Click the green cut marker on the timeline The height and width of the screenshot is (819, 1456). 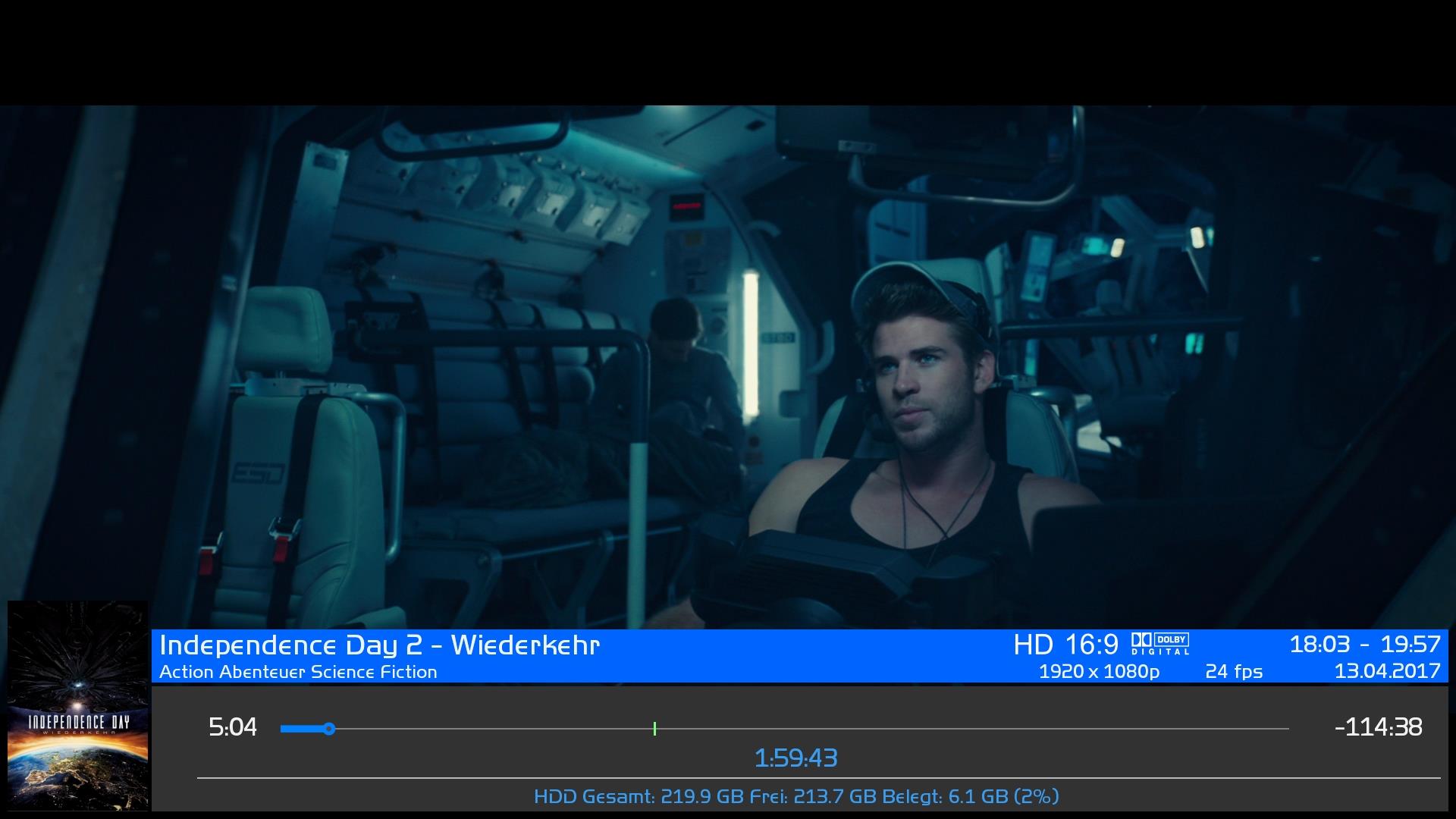(x=654, y=729)
